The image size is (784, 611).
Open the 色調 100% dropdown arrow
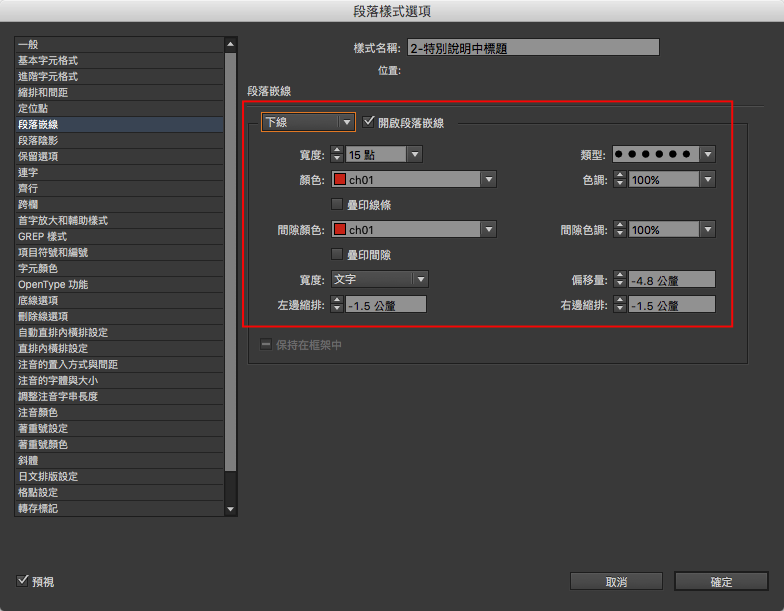coord(708,179)
